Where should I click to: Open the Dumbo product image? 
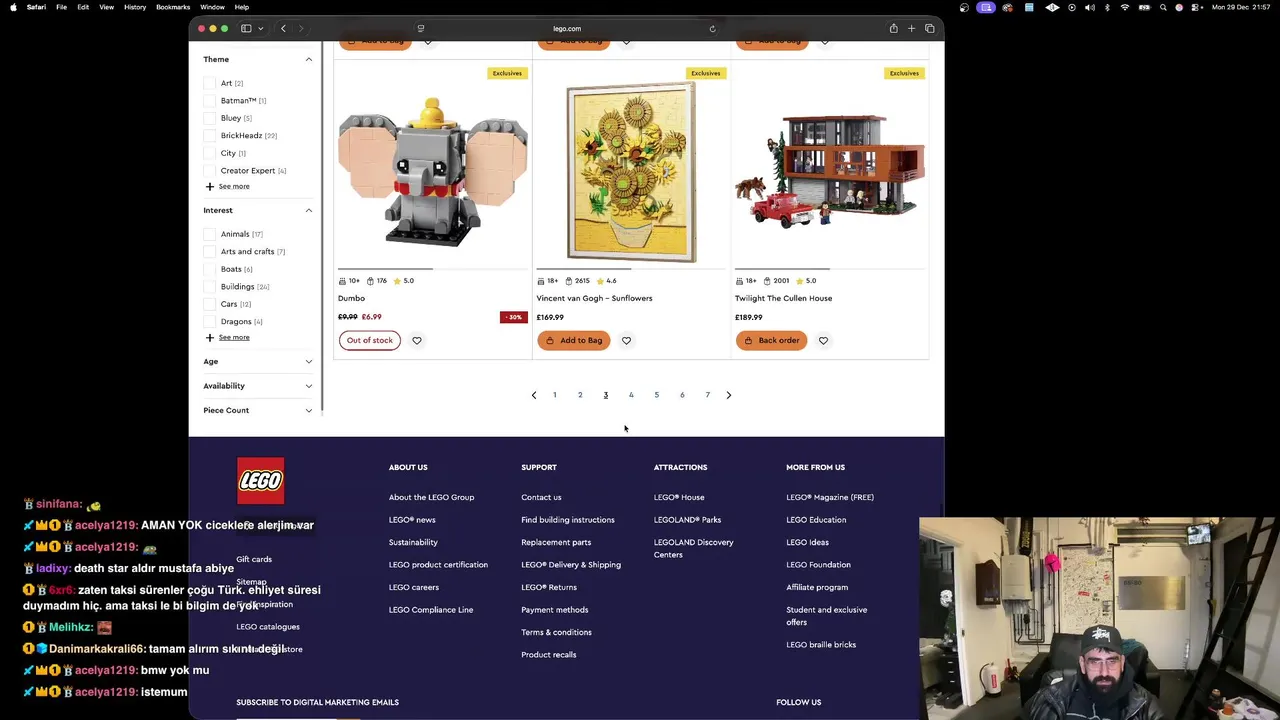click(432, 172)
